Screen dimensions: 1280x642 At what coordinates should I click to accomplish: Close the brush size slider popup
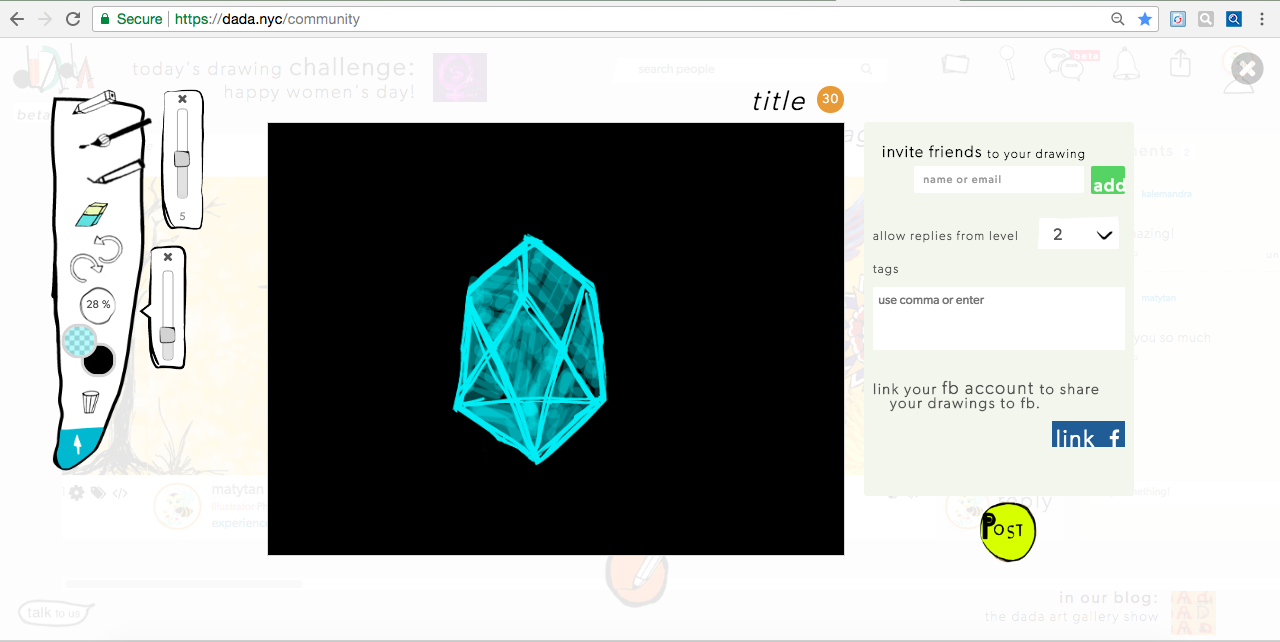pyautogui.click(x=182, y=99)
